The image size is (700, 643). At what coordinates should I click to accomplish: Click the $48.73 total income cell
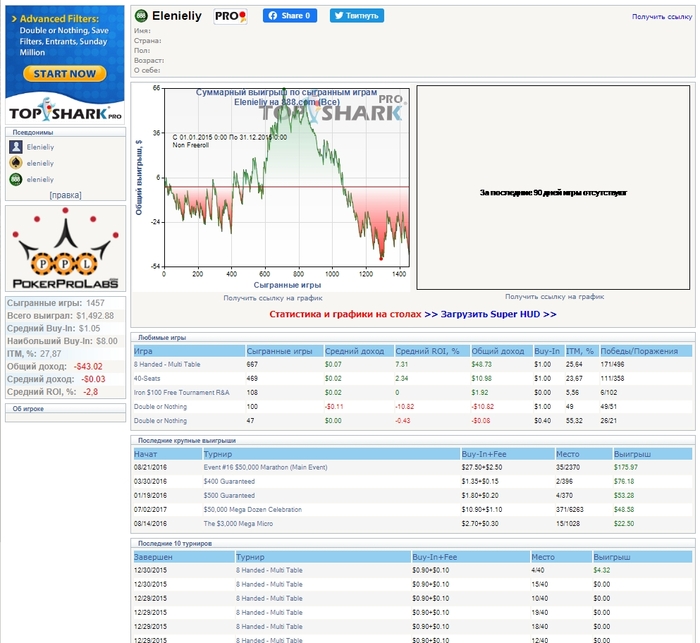481,364
